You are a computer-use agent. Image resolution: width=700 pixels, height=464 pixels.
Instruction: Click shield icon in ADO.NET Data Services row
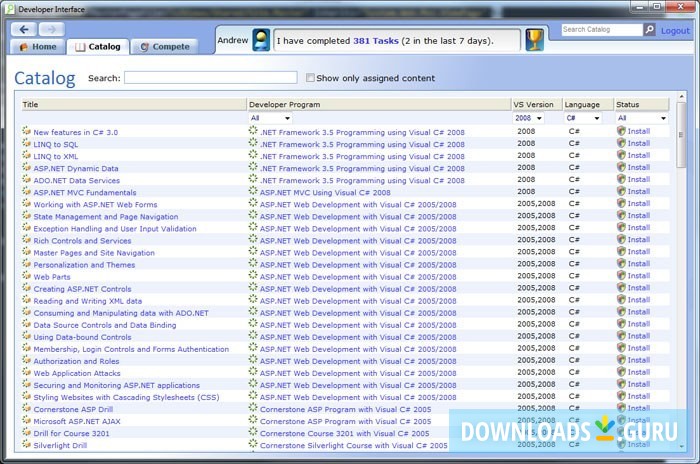pos(621,179)
